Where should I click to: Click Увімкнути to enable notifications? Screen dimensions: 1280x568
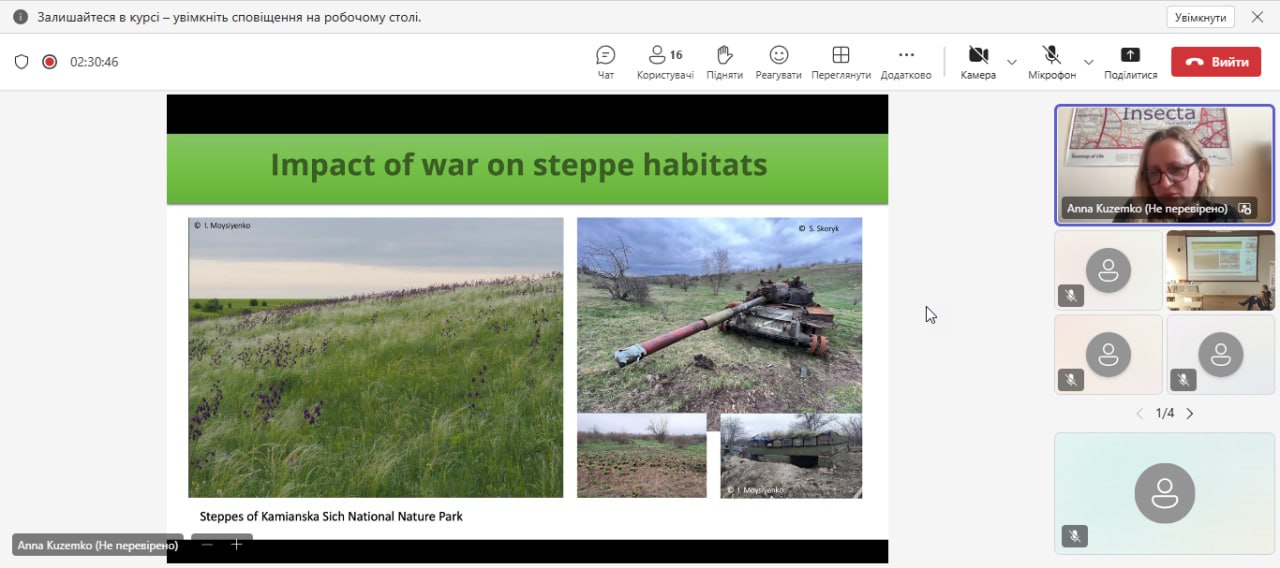(x=1200, y=17)
